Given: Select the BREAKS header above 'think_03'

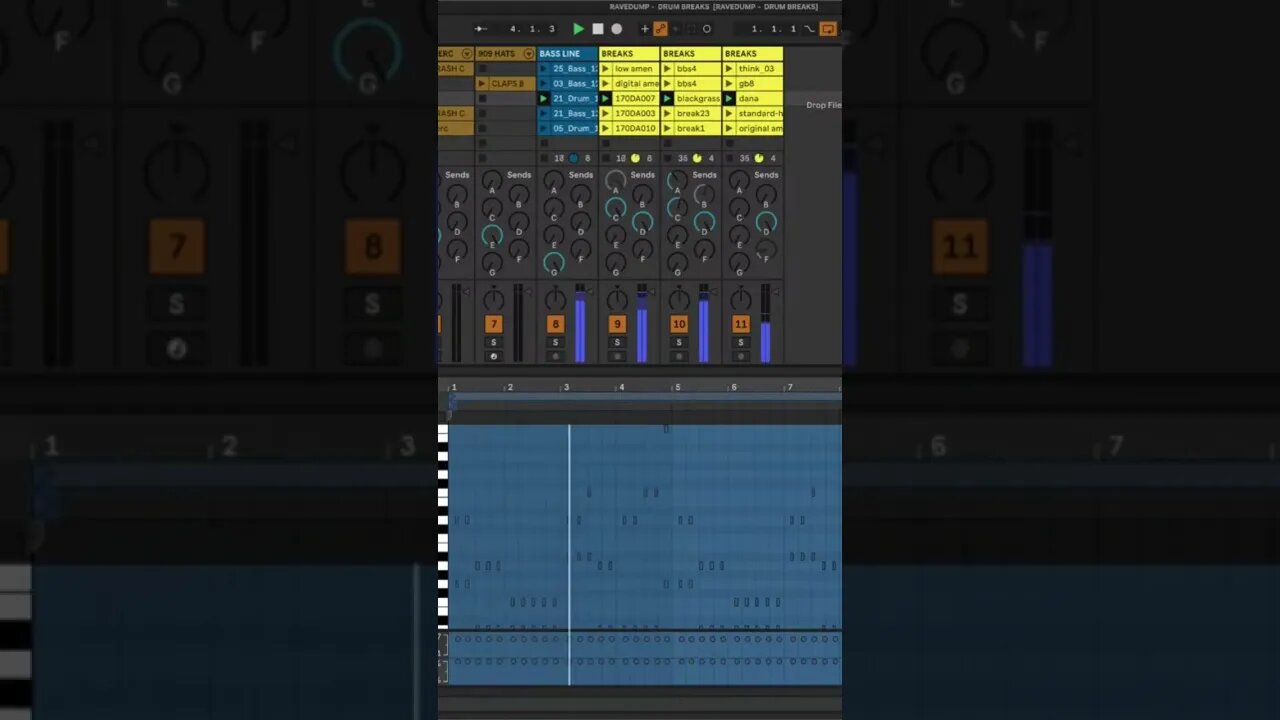Looking at the screenshot, I should (753, 54).
